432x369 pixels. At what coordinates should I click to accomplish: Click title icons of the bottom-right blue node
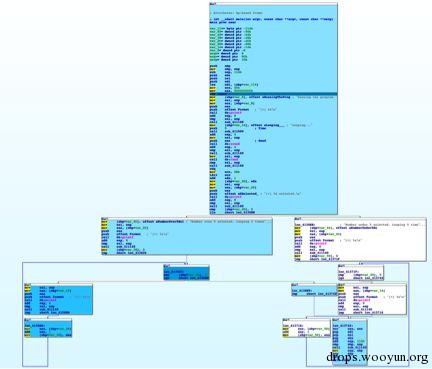coord(336,320)
